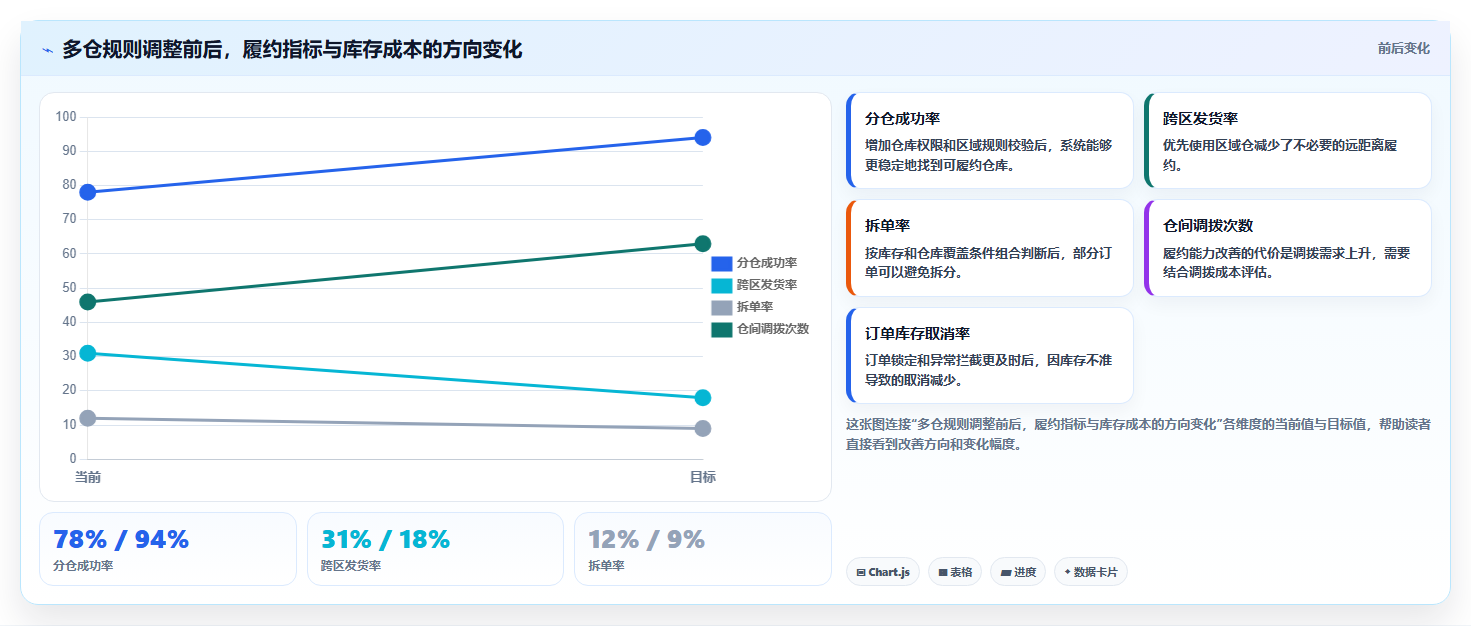The height and width of the screenshot is (626, 1471).
Task: Click the text 按库存和仓库覆盖条件组合判断后
Action: [955, 253]
